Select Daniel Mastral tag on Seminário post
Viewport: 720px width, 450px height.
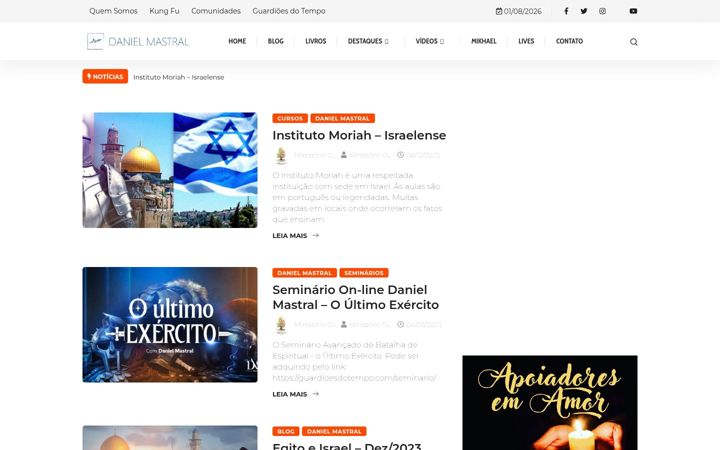click(x=304, y=273)
